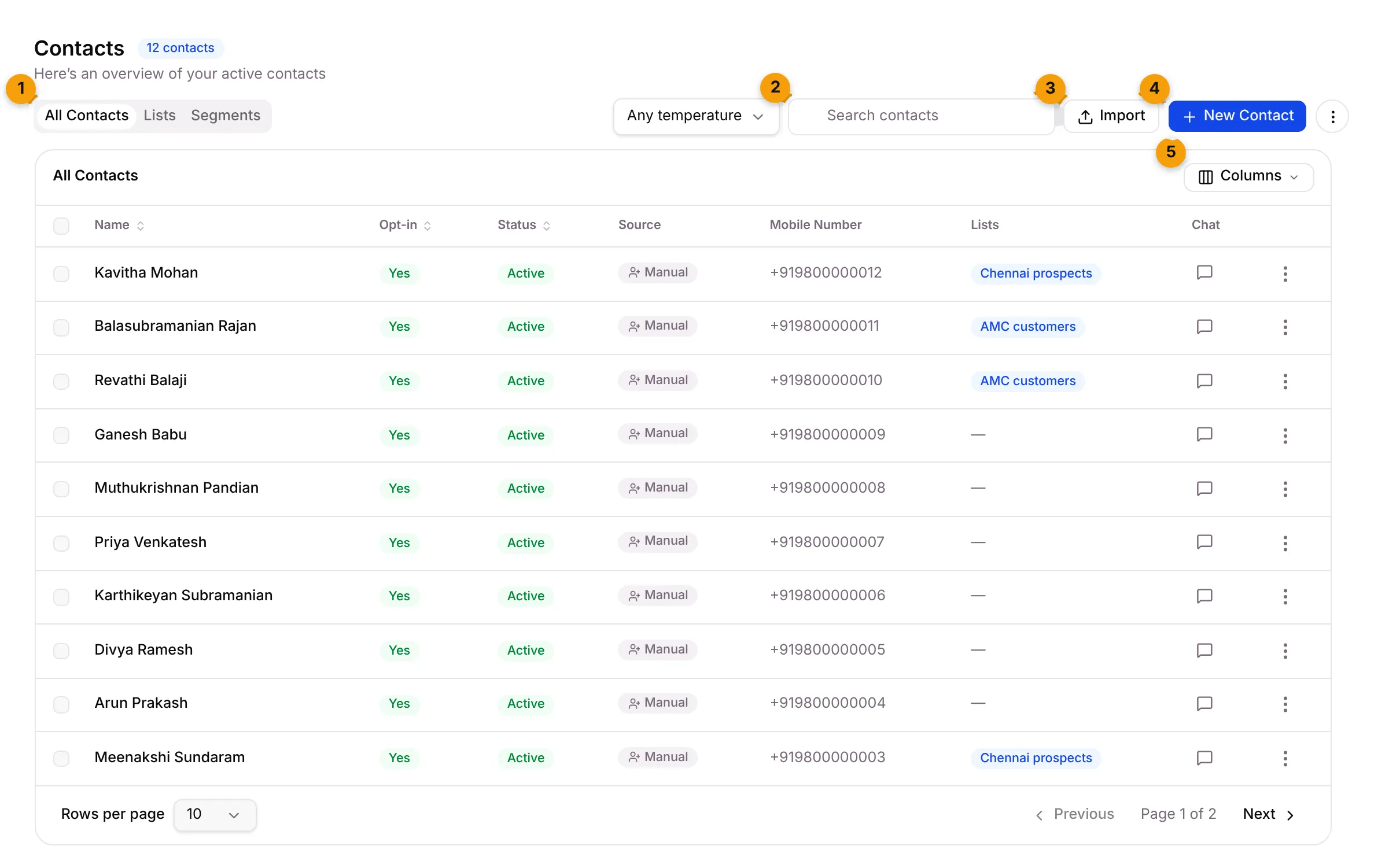Open the Any temperature filter dropdown
1400x857 pixels.
696,116
